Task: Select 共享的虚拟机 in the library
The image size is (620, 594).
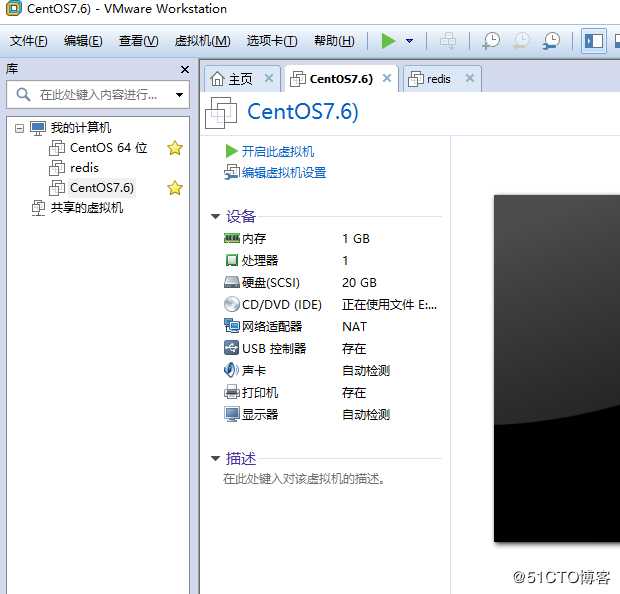Action: [87, 208]
